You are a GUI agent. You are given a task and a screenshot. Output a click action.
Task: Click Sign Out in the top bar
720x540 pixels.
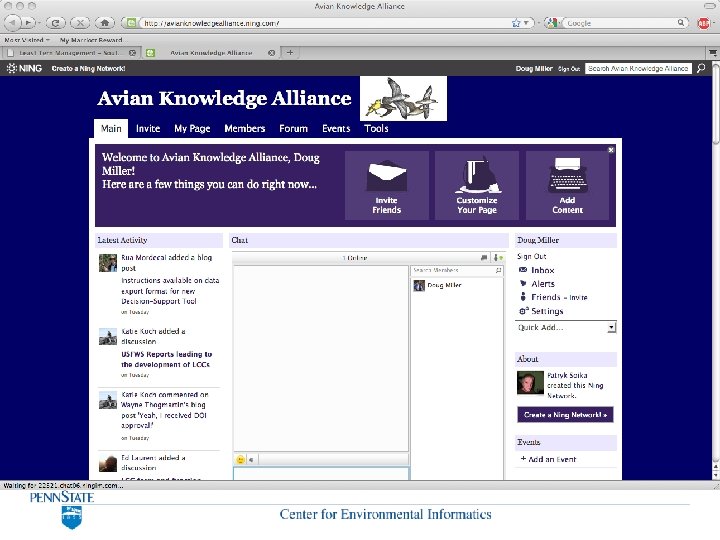(569, 69)
